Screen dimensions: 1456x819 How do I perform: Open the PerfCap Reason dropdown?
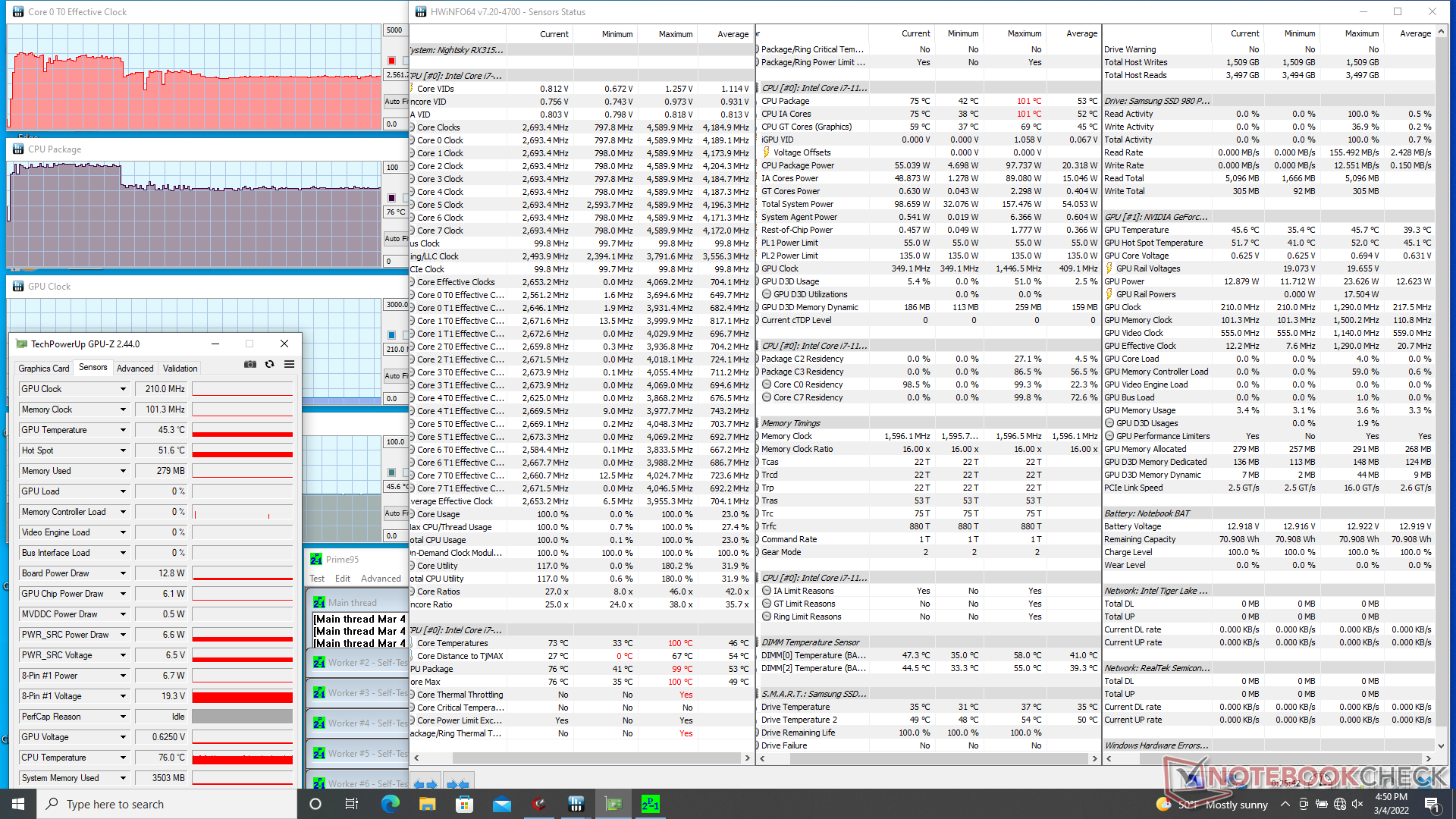(x=123, y=717)
